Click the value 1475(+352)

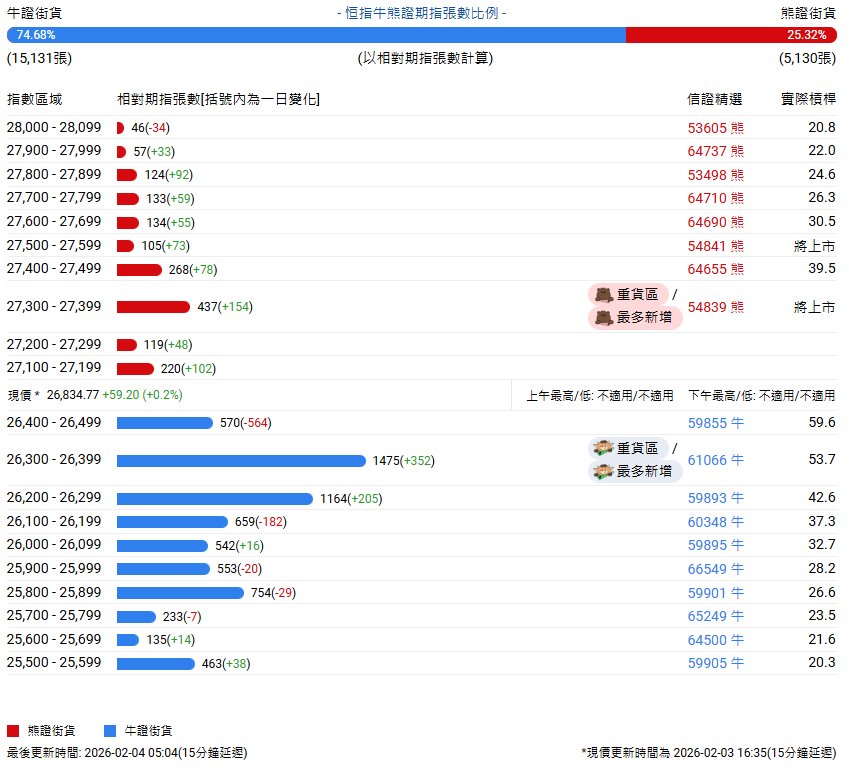[x=403, y=461]
